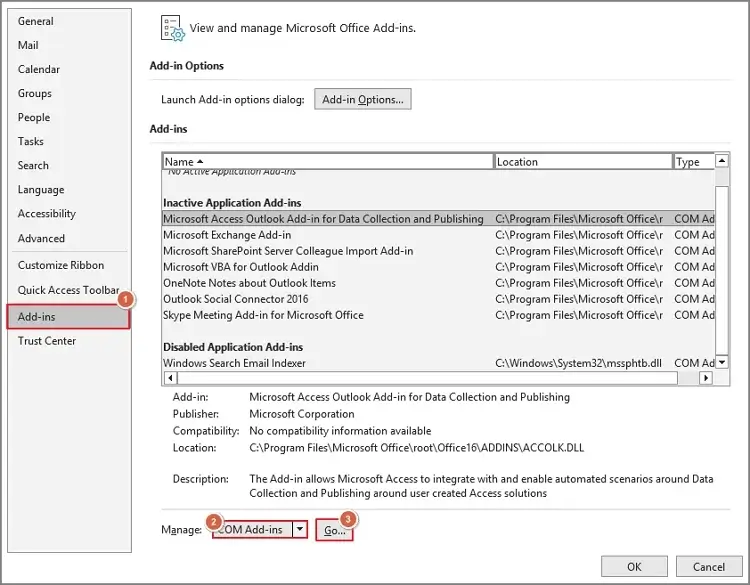Click the horizontal scroll left arrow
The height and width of the screenshot is (585, 750).
tap(169, 378)
